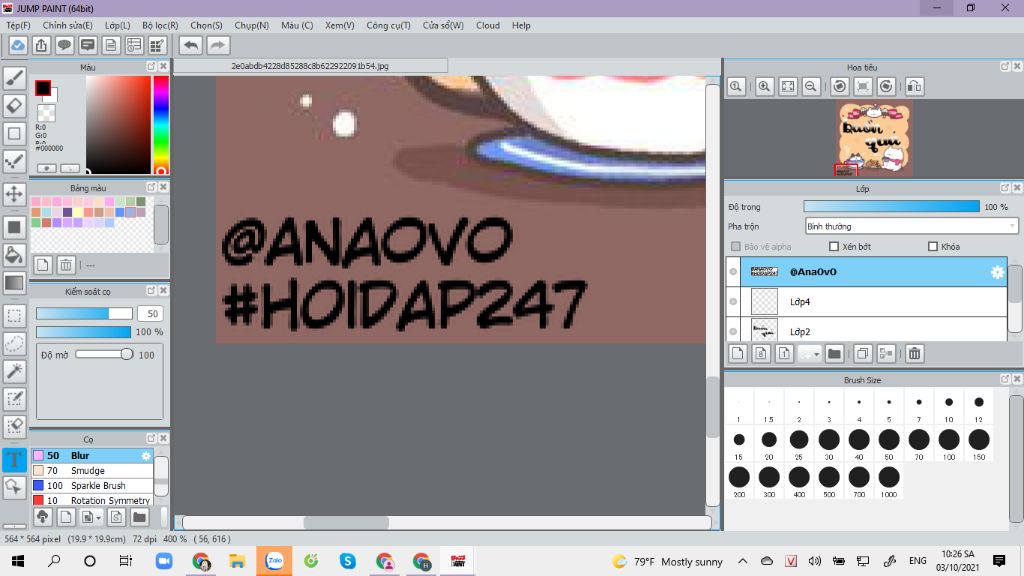Select the Rotation Symmetry brush
The width and height of the screenshot is (1024, 576).
point(92,500)
